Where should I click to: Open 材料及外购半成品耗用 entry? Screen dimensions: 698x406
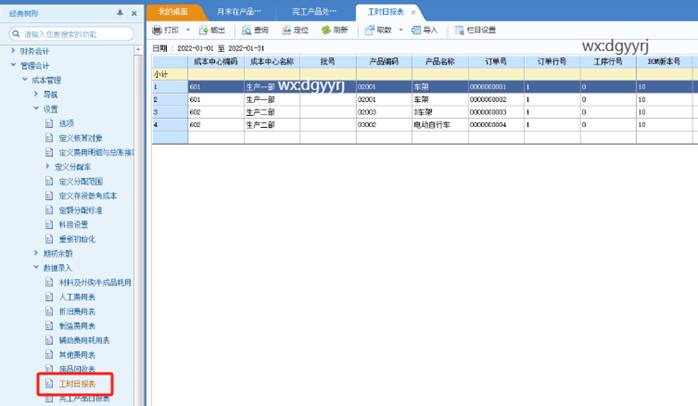pyautogui.click(x=95, y=282)
